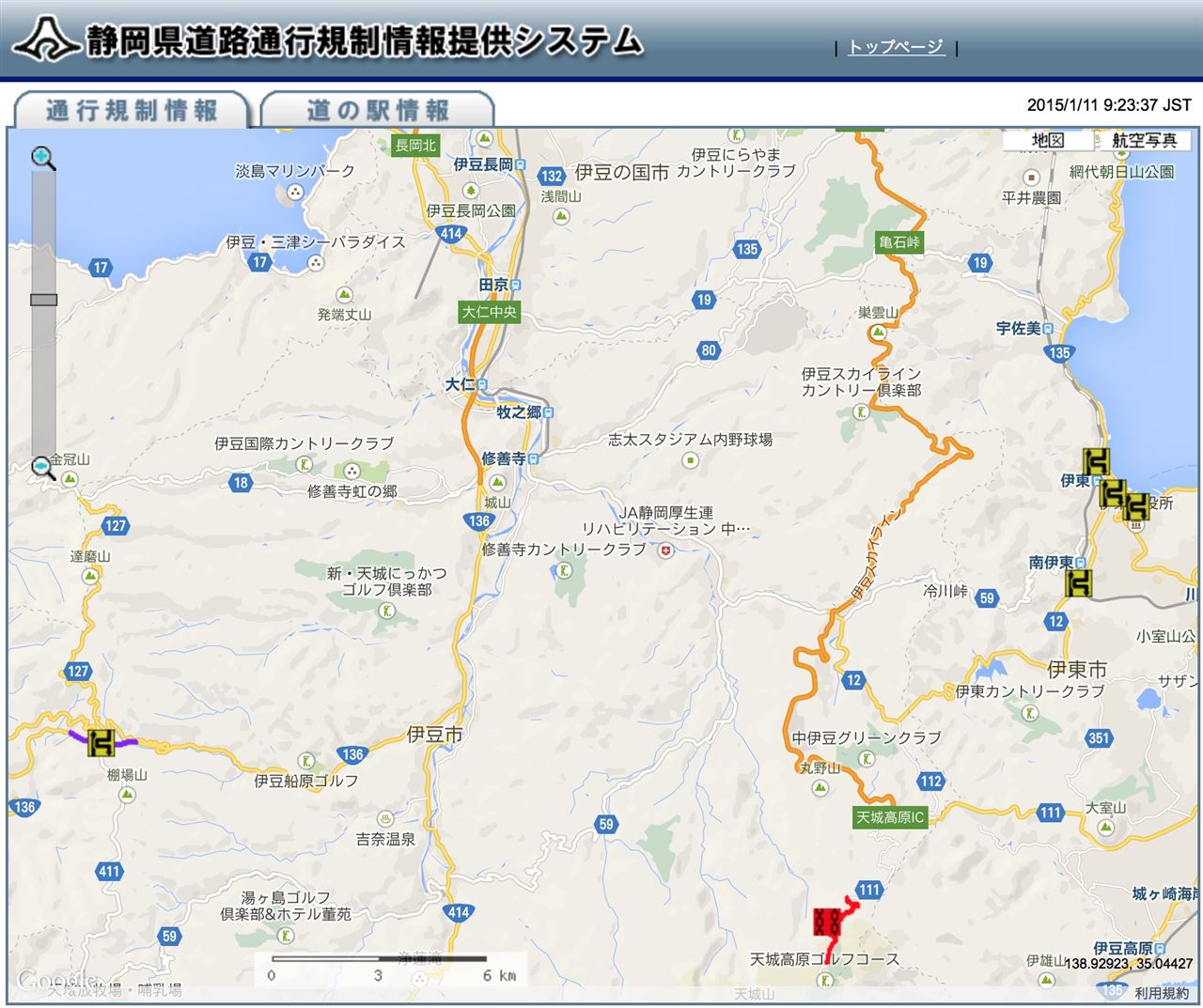Click the yellow regulation icon at 伊東 station
The width and height of the screenshot is (1203, 1008).
point(1097,461)
